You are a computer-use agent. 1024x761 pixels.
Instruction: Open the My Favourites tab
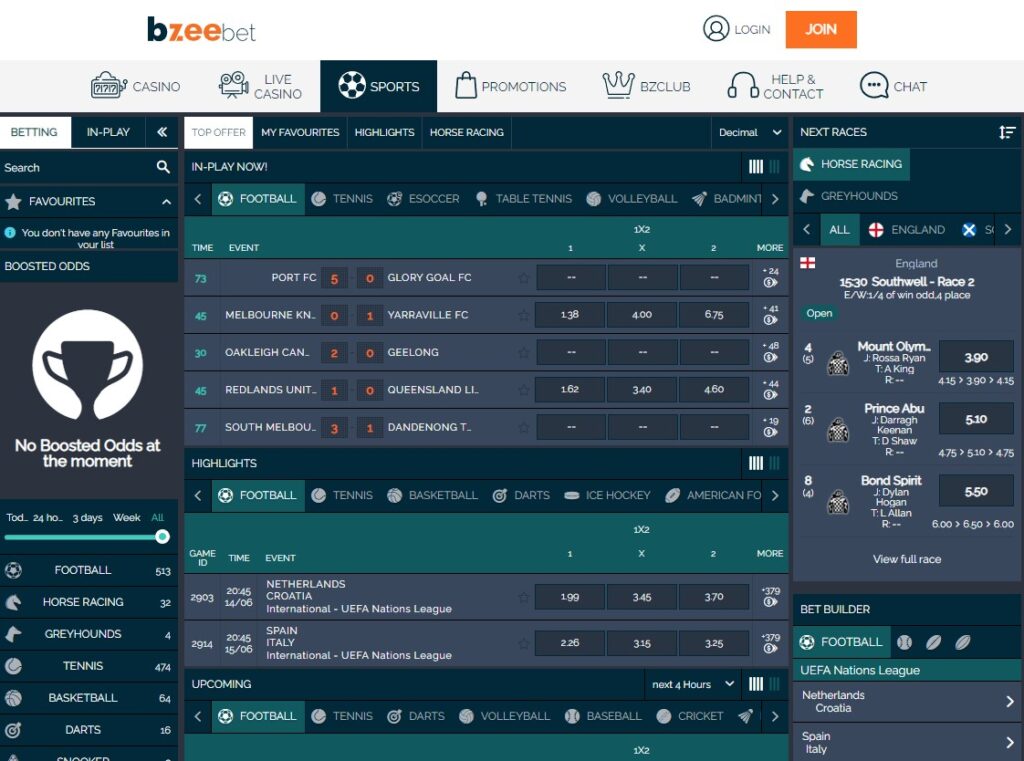click(300, 133)
